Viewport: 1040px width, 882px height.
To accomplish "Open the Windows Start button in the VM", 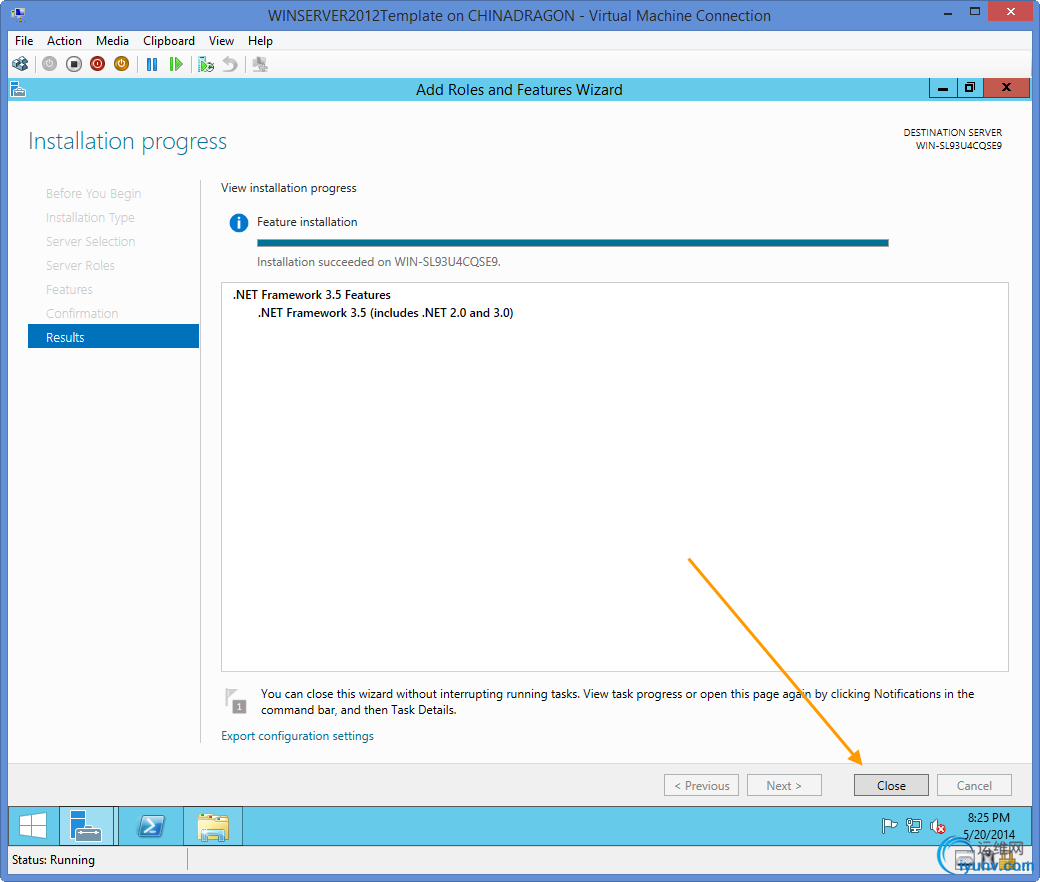I will 33,826.
